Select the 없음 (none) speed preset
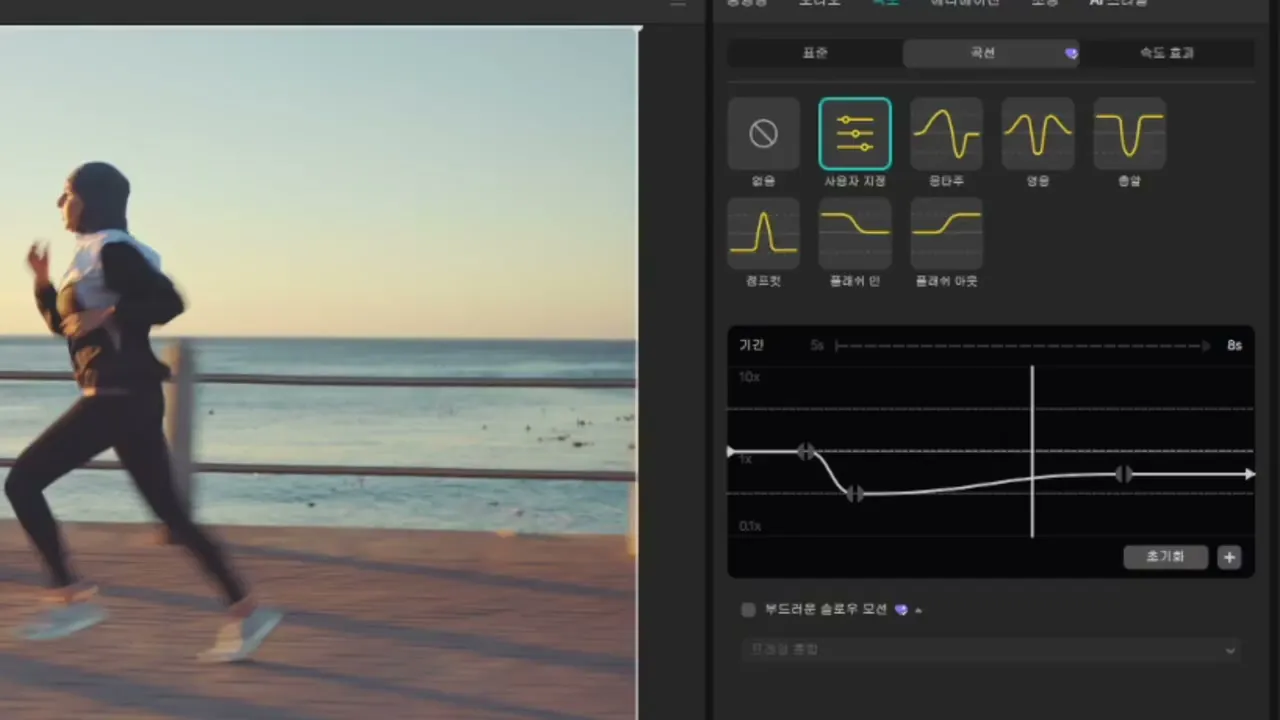The image size is (1280, 720). (763, 134)
